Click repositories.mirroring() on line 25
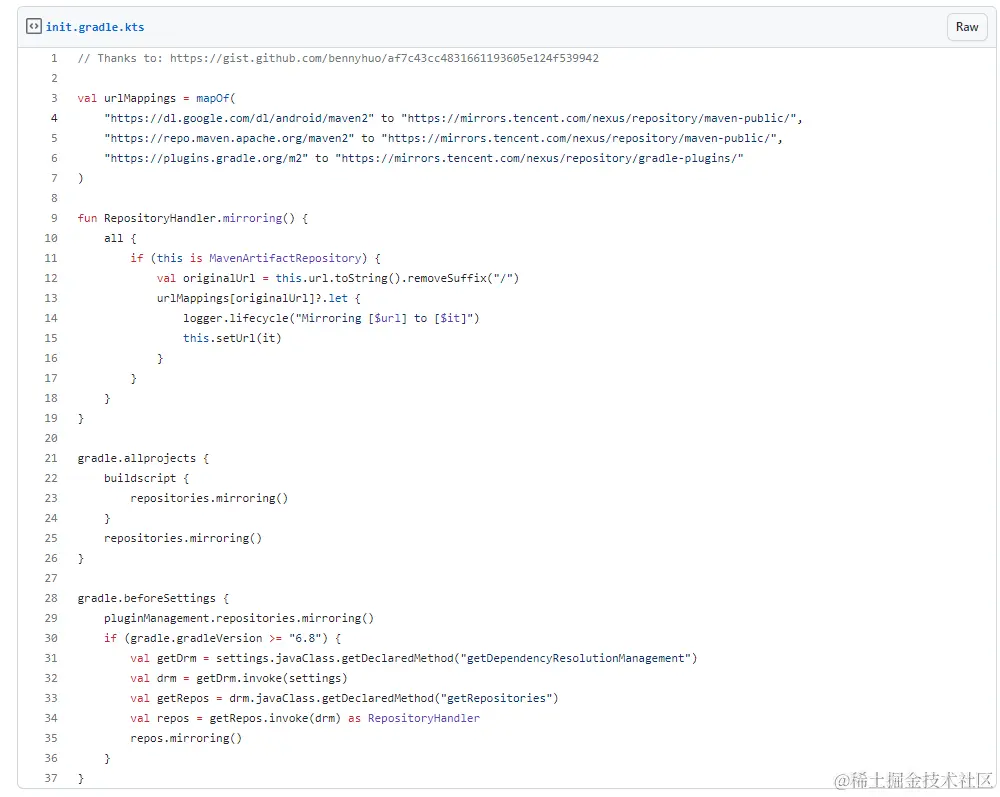The width and height of the screenshot is (1000, 797). coord(183,538)
